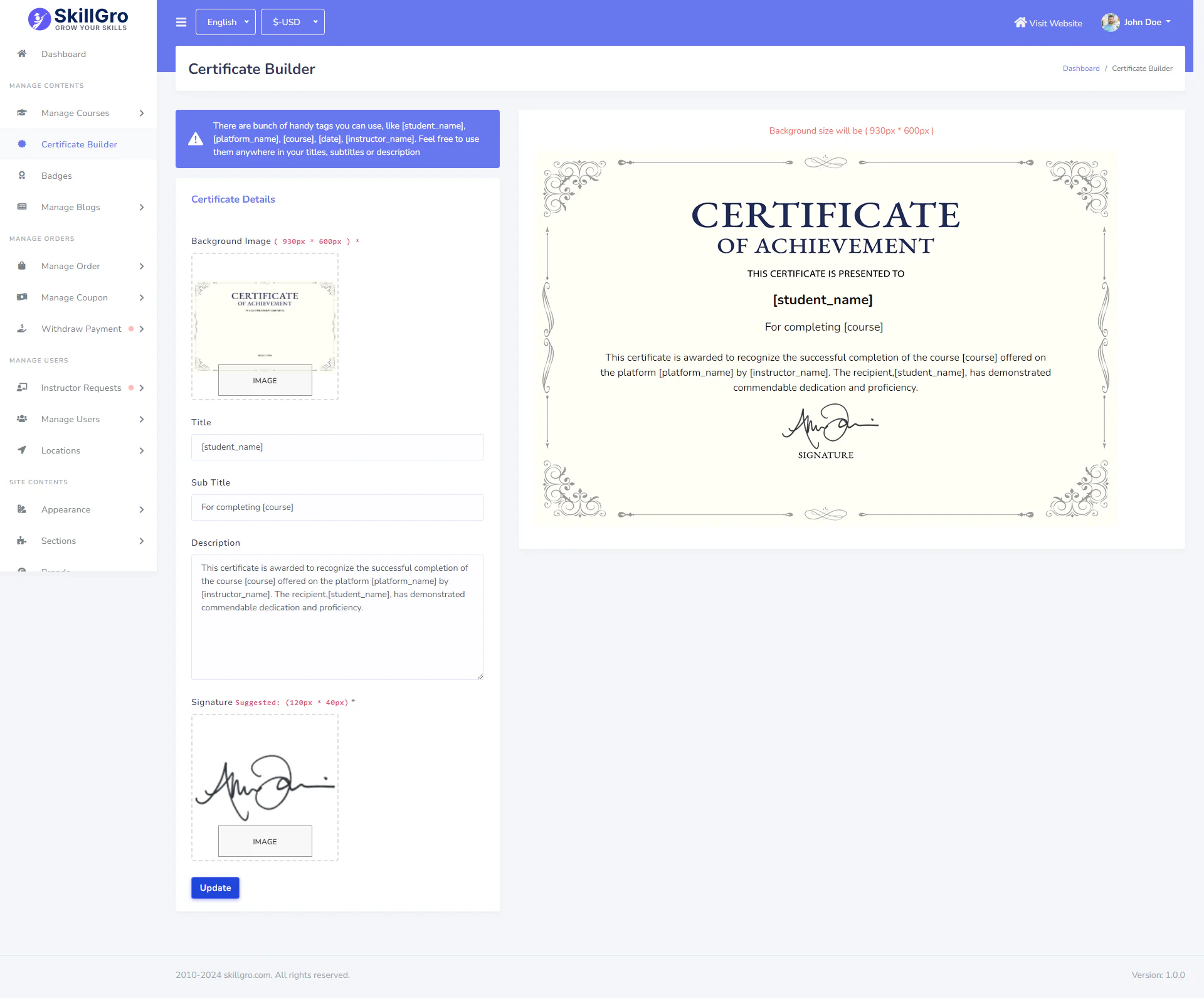Select Certificate Builder in the sidebar

79,144
